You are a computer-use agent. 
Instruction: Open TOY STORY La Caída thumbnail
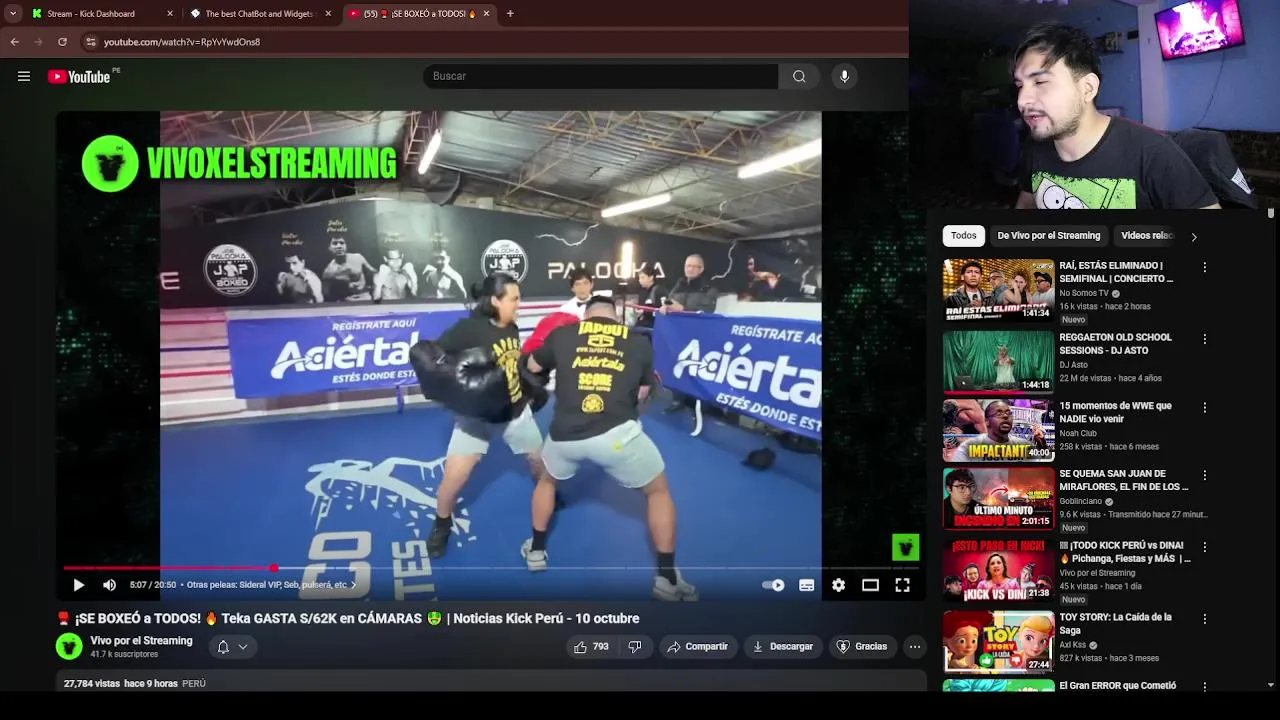click(998, 642)
